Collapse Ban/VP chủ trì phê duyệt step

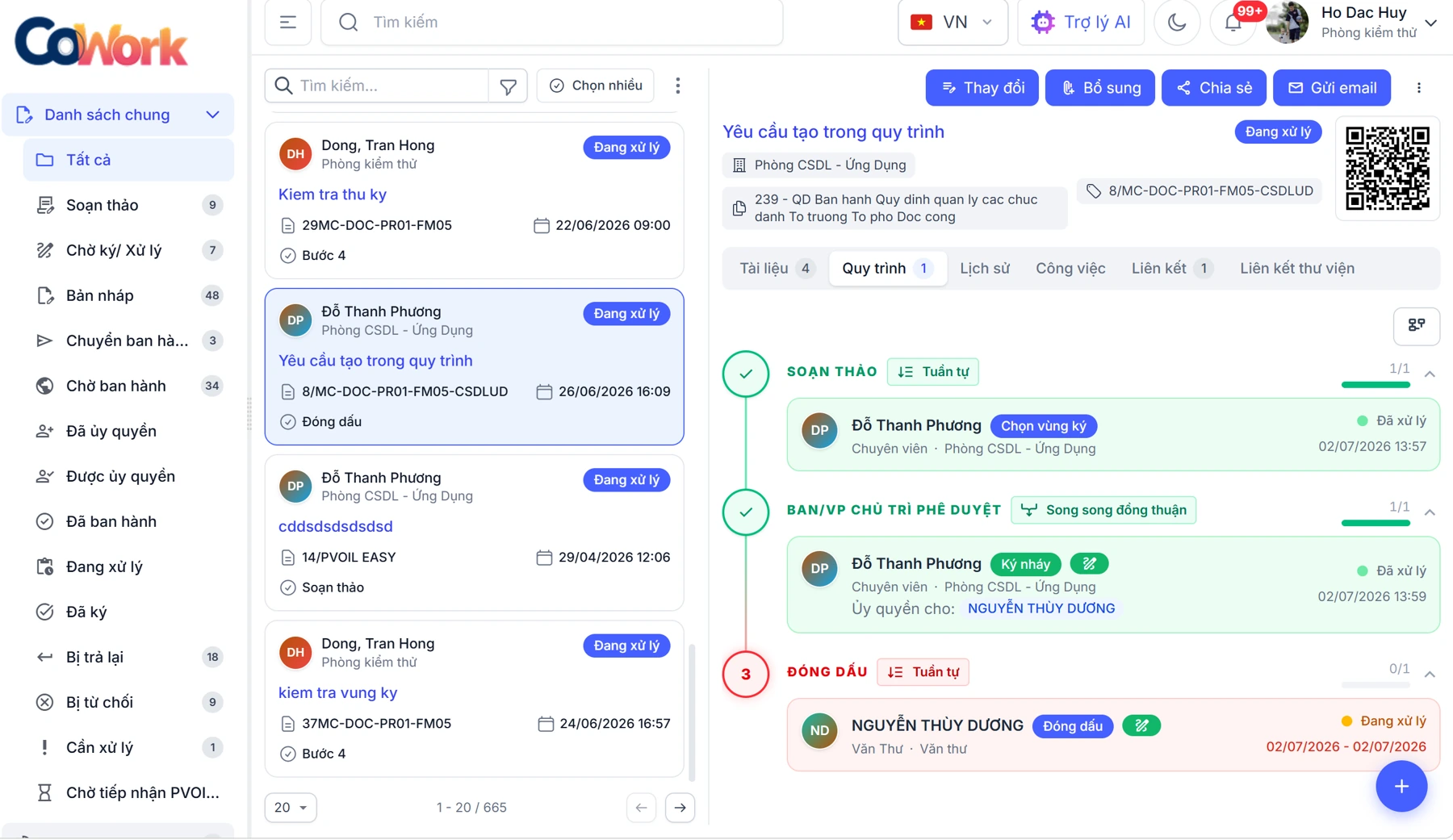(x=1430, y=513)
